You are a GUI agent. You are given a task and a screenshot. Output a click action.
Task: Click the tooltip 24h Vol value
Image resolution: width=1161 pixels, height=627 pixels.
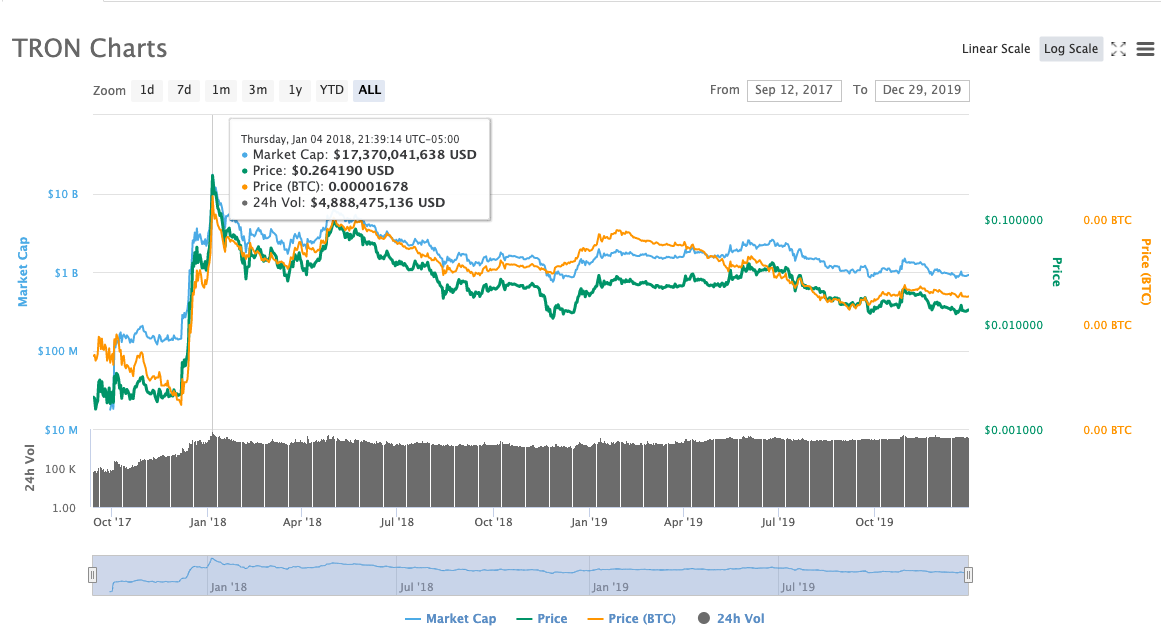[x=378, y=203]
